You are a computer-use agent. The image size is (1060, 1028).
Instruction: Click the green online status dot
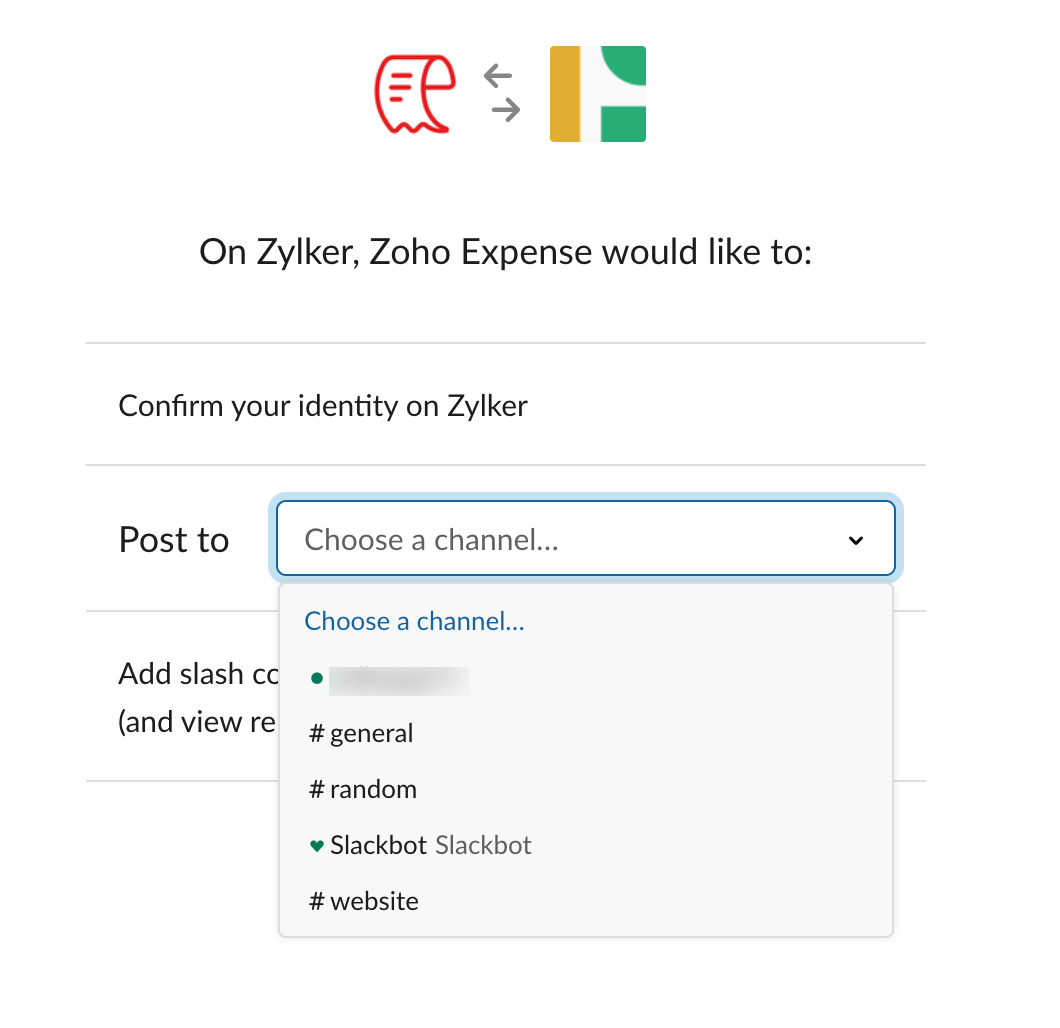coord(316,678)
